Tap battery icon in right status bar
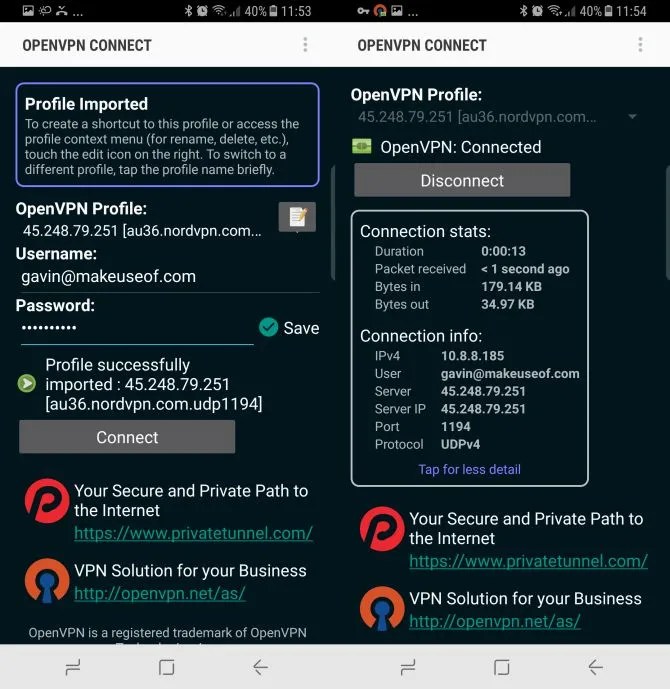Image resolution: width=670 pixels, height=689 pixels. click(608, 11)
